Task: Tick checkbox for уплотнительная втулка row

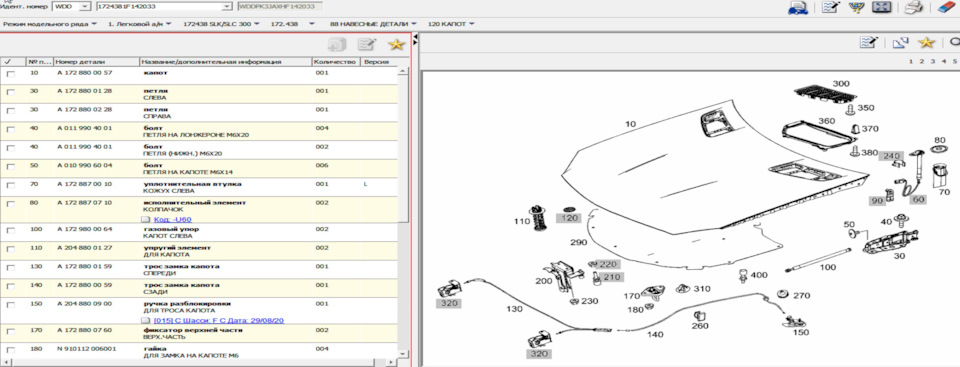Action: point(10,186)
